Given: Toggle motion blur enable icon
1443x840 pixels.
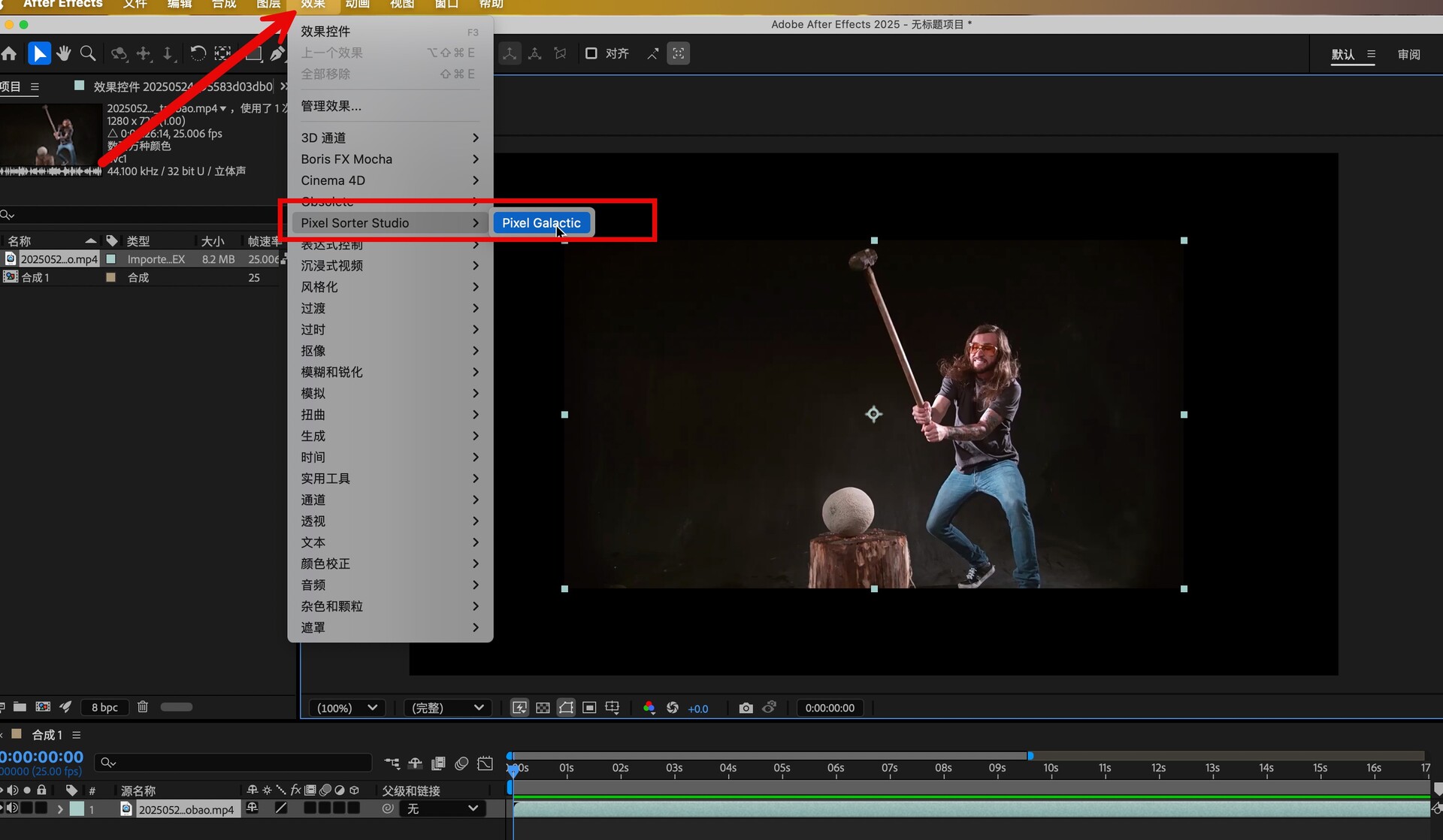Looking at the screenshot, I should coord(461,763).
